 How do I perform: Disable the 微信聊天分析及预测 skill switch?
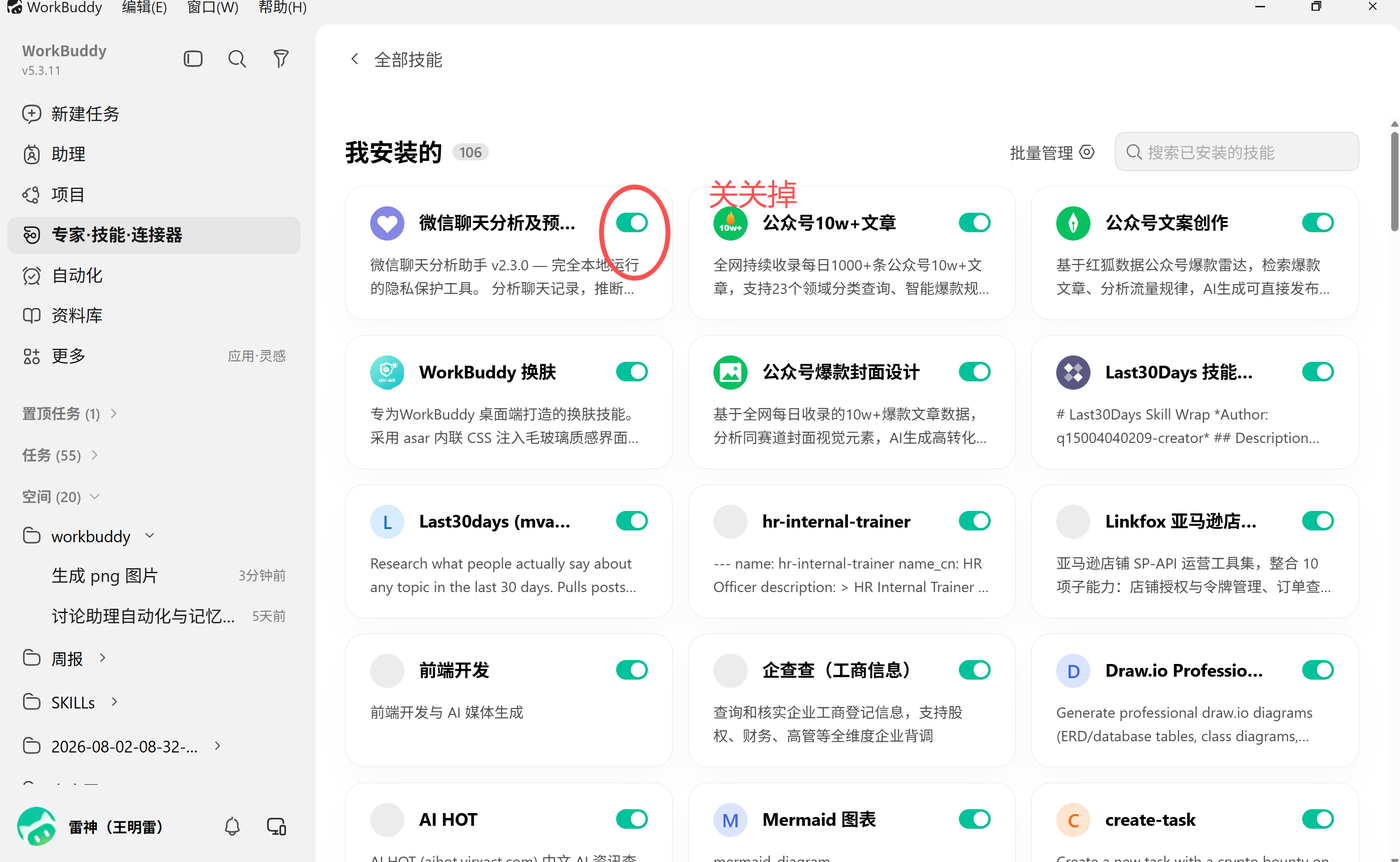(x=632, y=223)
